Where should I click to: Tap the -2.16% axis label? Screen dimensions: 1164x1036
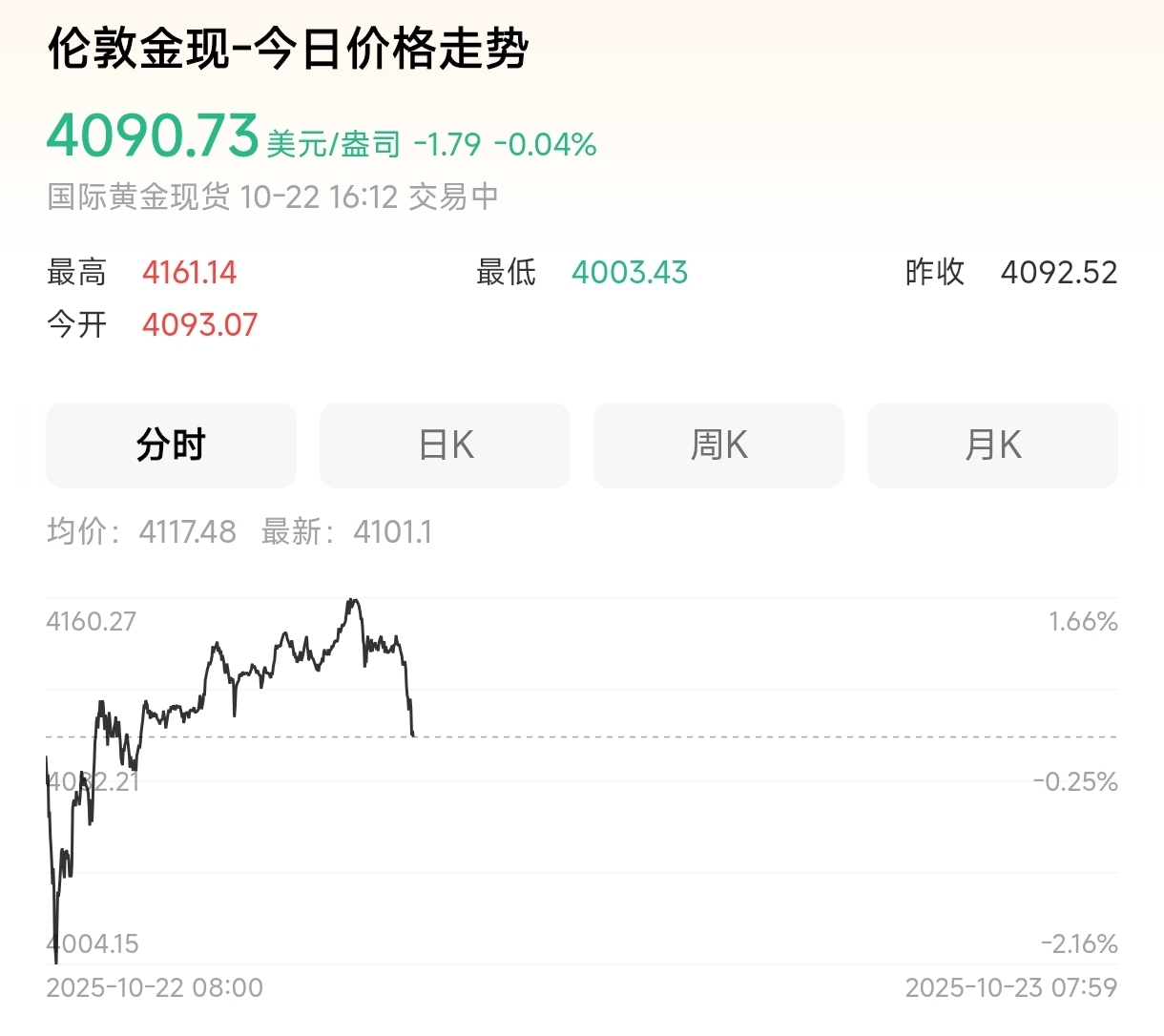[x=1079, y=944]
